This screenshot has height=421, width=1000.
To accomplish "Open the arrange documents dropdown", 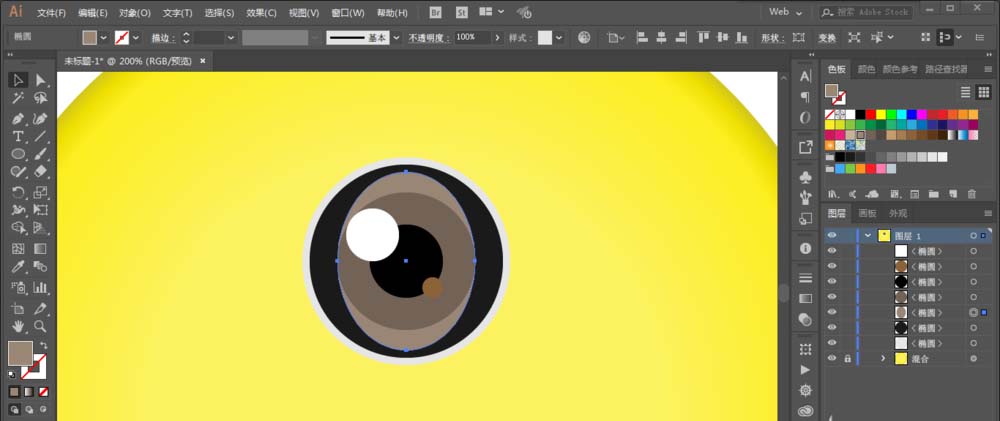I will point(490,12).
